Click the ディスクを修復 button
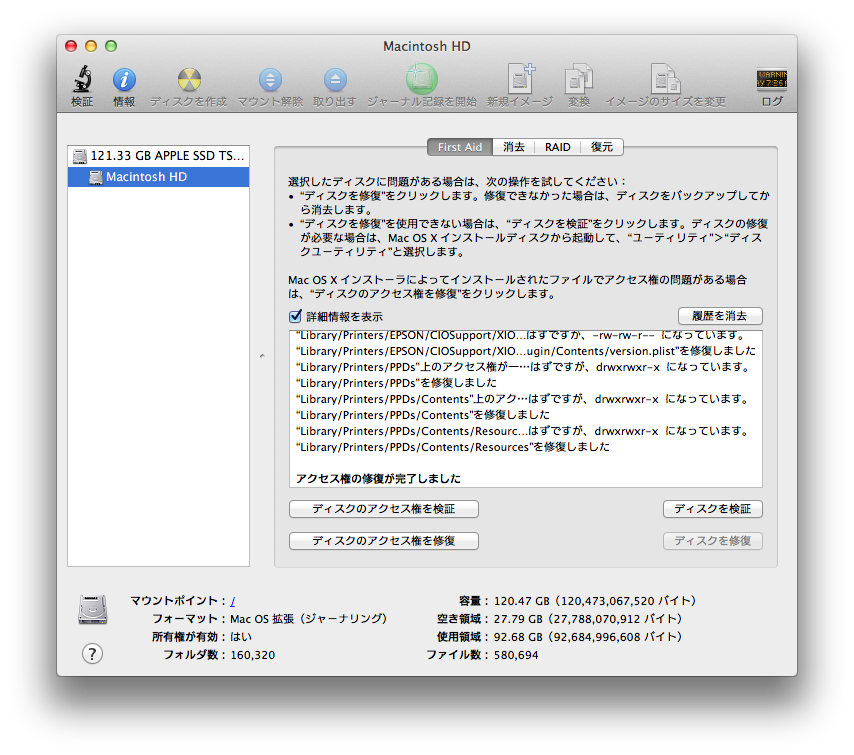 (x=712, y=541)
